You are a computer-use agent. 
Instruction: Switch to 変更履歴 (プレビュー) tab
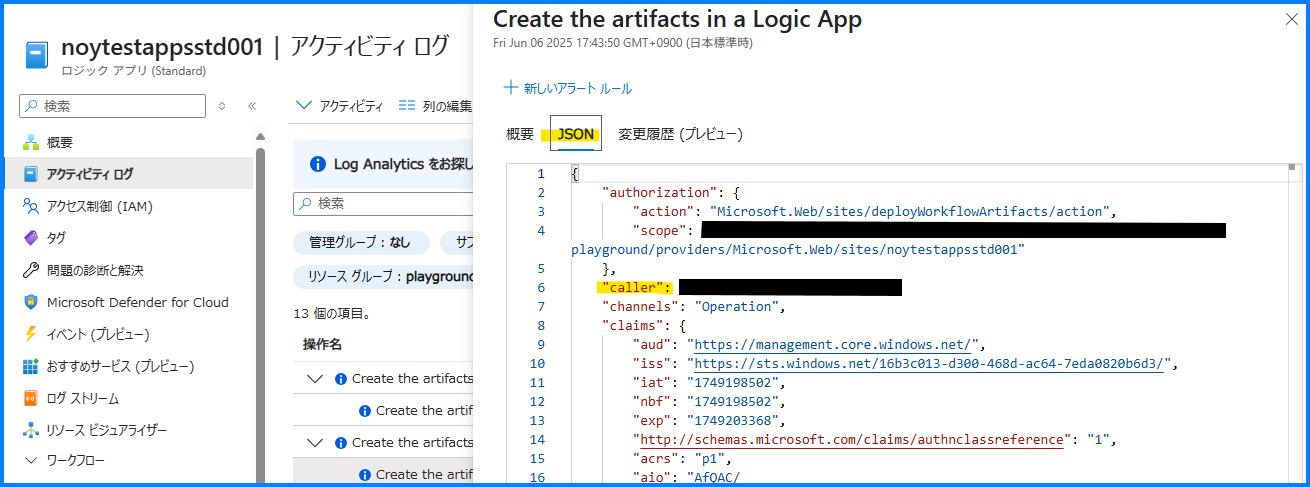tap(680, 134)
